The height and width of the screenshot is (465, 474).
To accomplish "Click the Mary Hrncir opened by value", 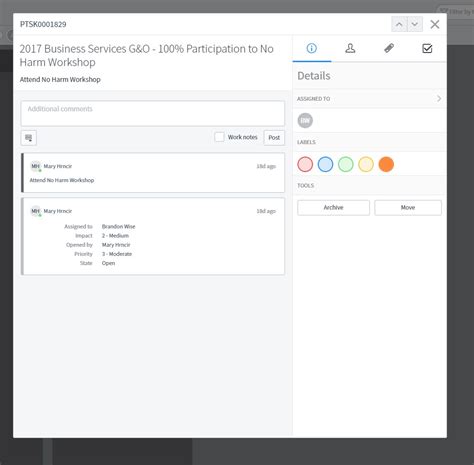I will click(x=116, y=245).
